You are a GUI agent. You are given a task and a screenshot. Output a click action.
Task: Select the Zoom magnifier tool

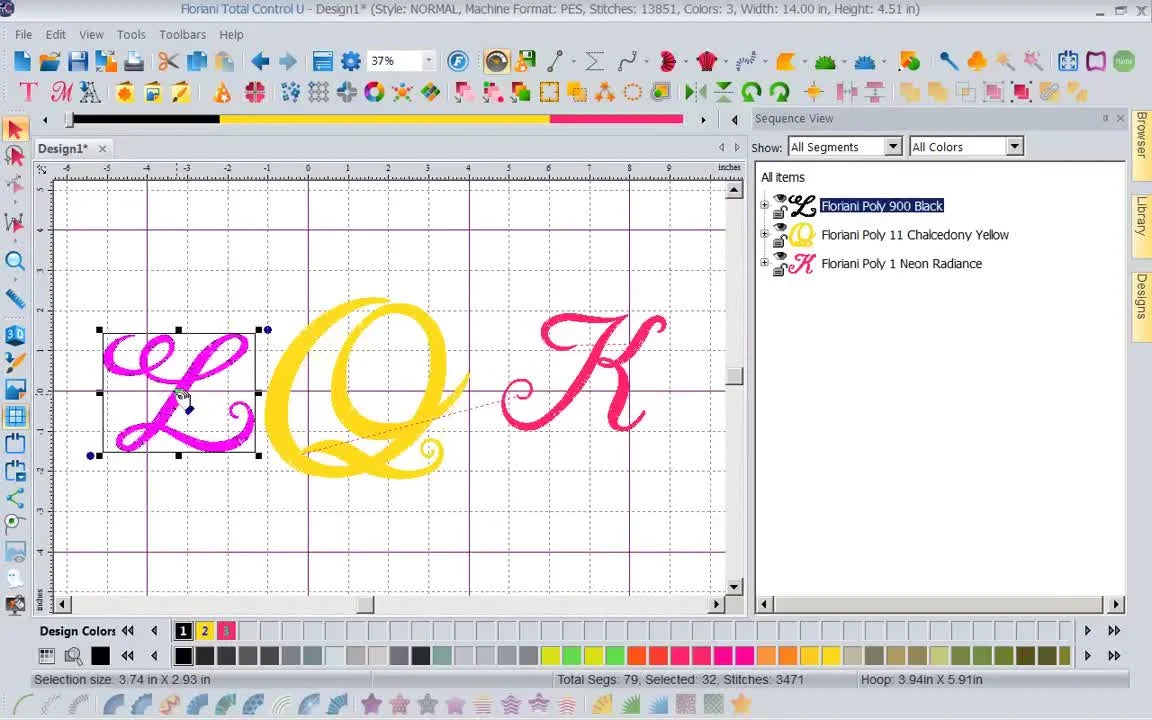[17, 262]
